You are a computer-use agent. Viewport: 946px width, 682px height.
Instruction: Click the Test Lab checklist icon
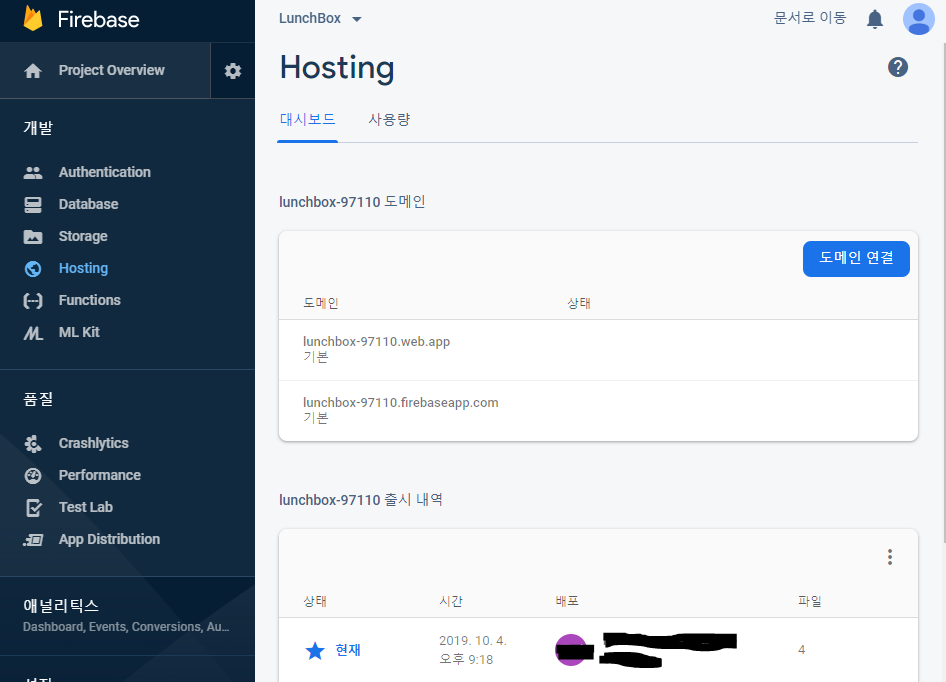(x=34, y=508)
